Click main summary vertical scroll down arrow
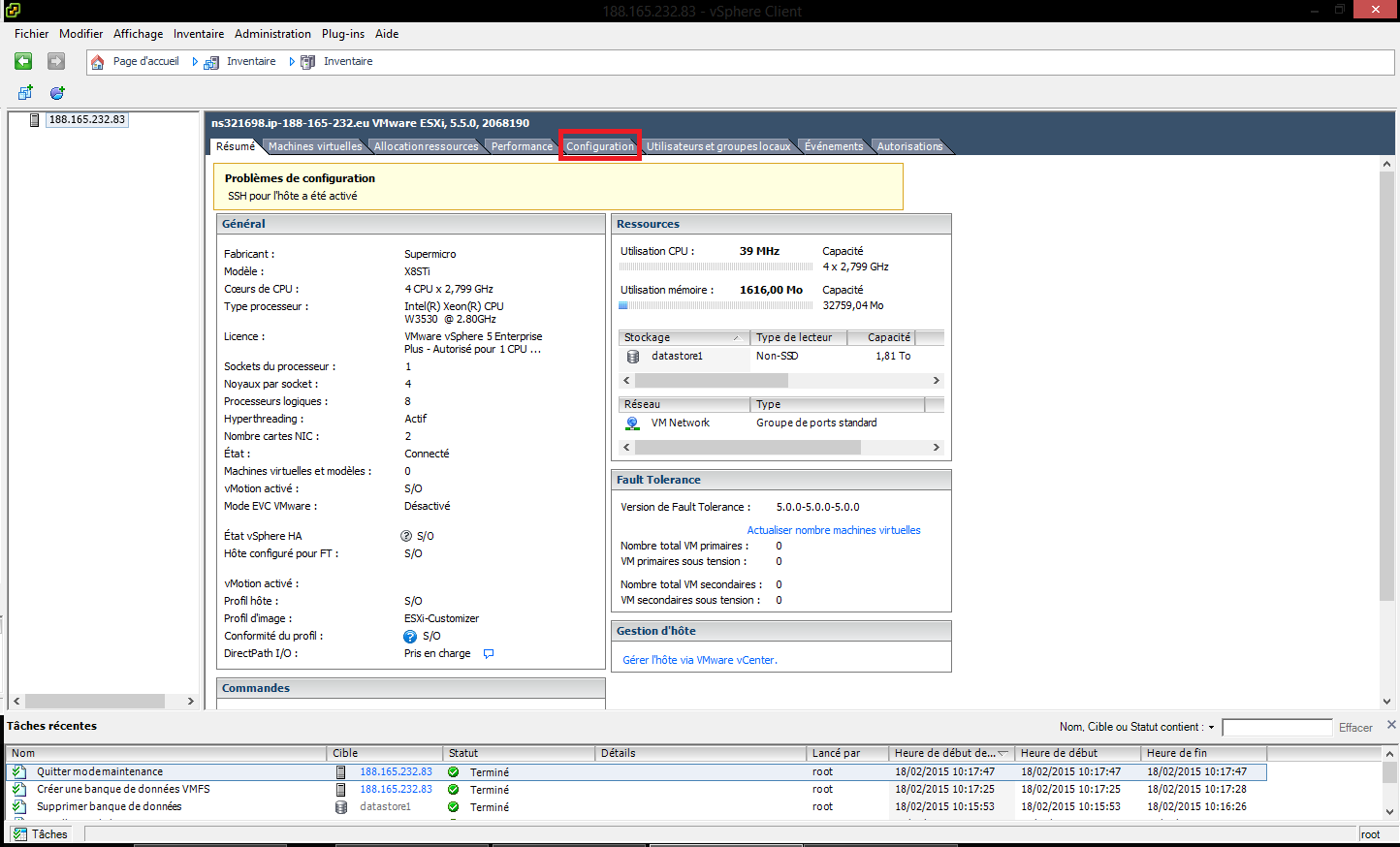The image size is (1400, 847). tap(1386, 701)
